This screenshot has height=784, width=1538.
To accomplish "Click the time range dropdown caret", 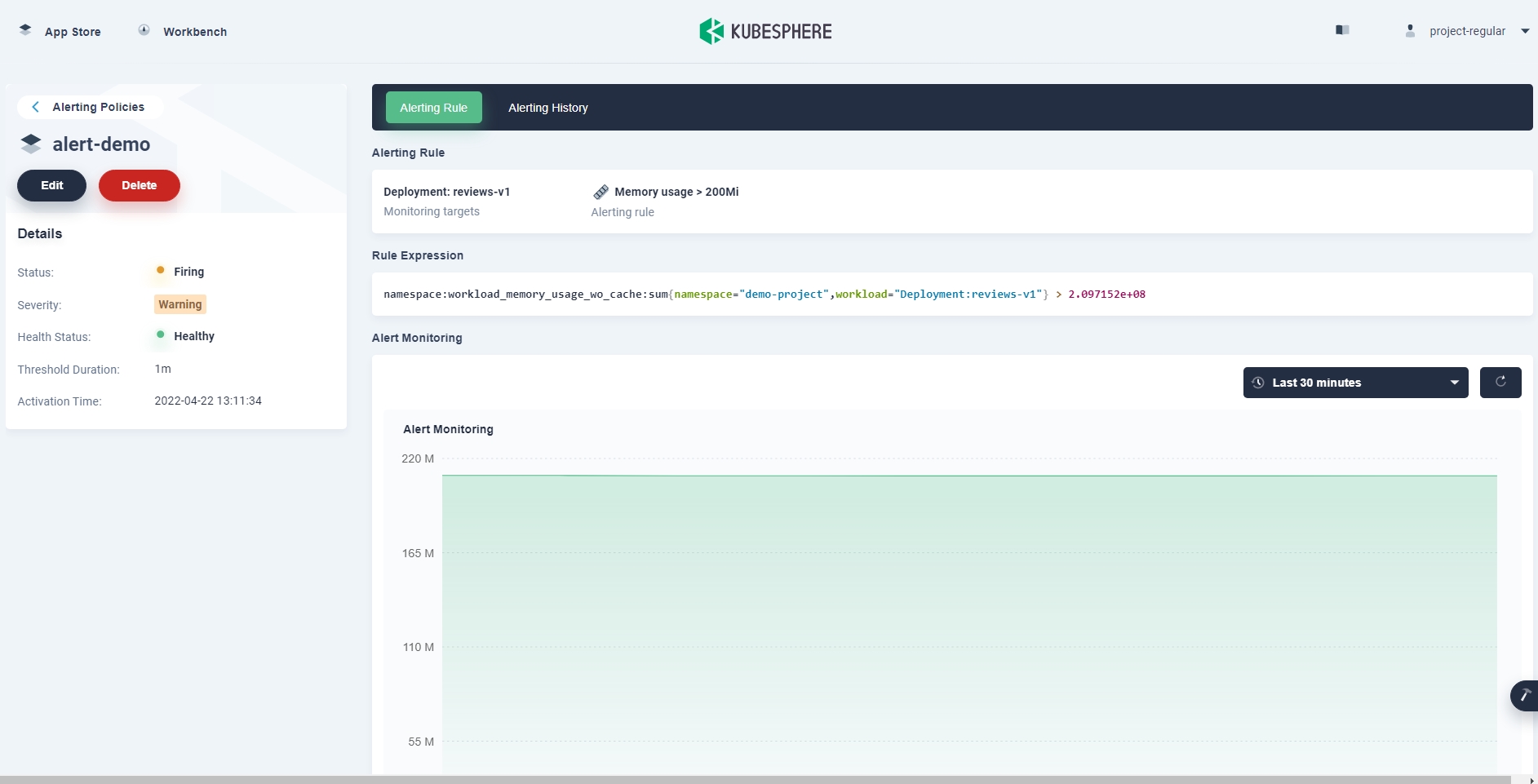I will [x=1454, y=383].
